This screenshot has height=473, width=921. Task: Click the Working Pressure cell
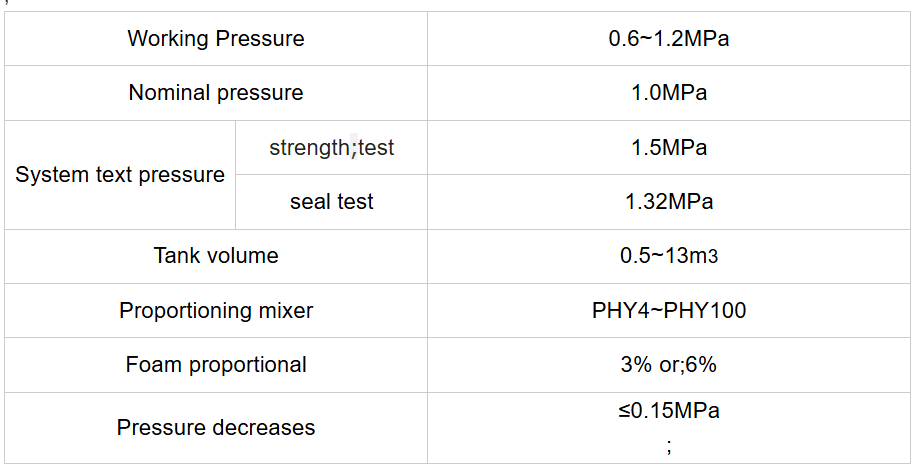click(215, 39)
